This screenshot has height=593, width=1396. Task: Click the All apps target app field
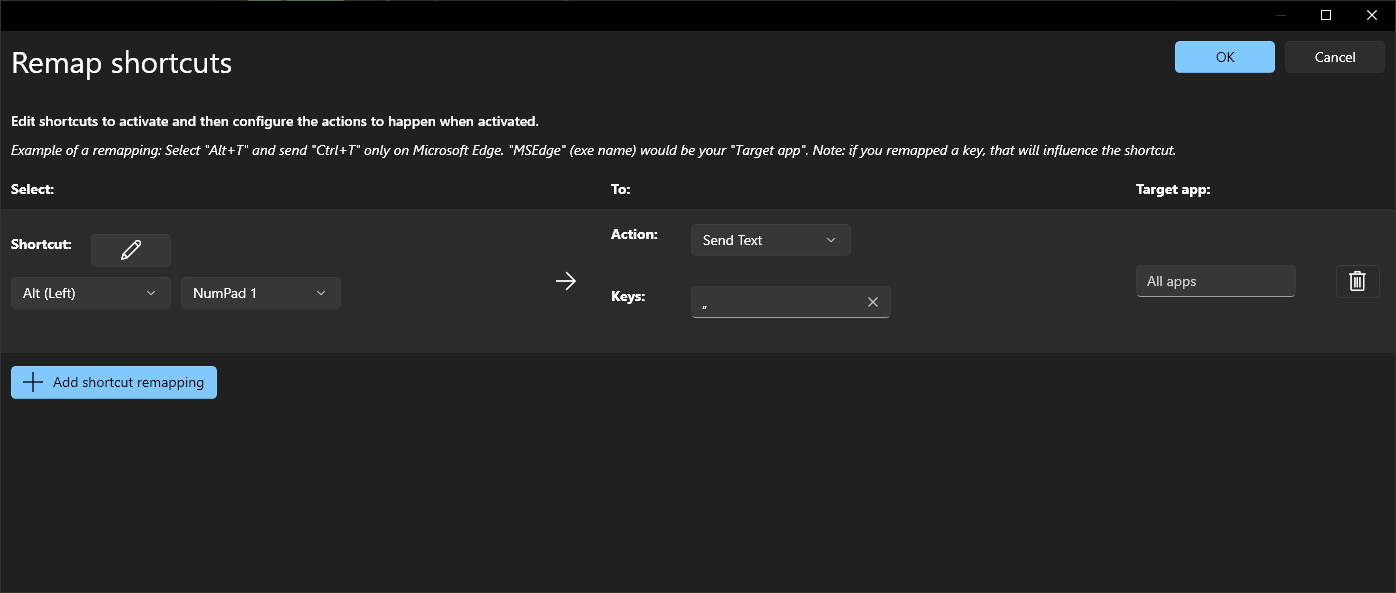pyautogui.click(x=1215, y=281)
